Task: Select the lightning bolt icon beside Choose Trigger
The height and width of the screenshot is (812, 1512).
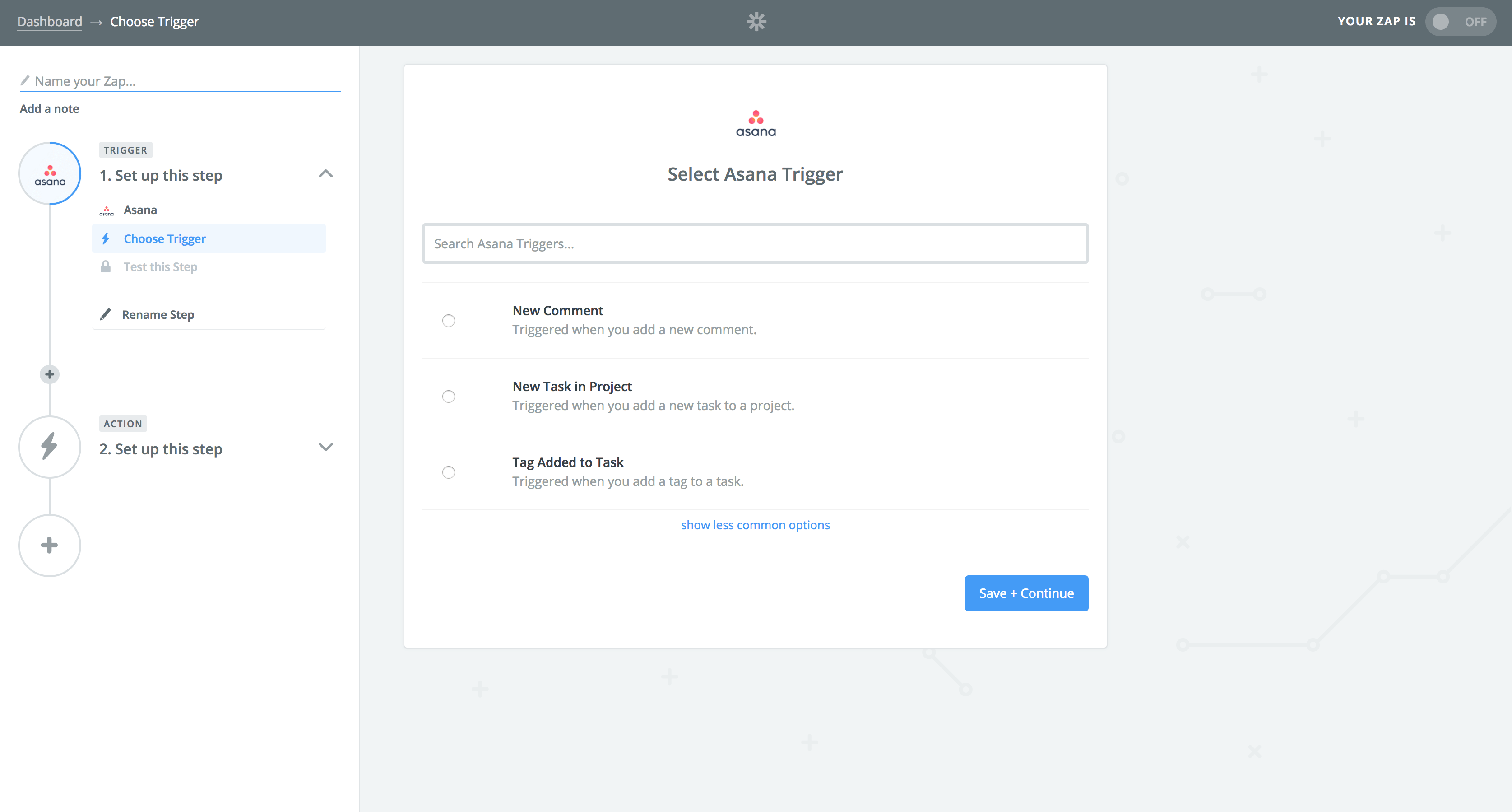Action: pyautogui.click(x=106, y=238)
